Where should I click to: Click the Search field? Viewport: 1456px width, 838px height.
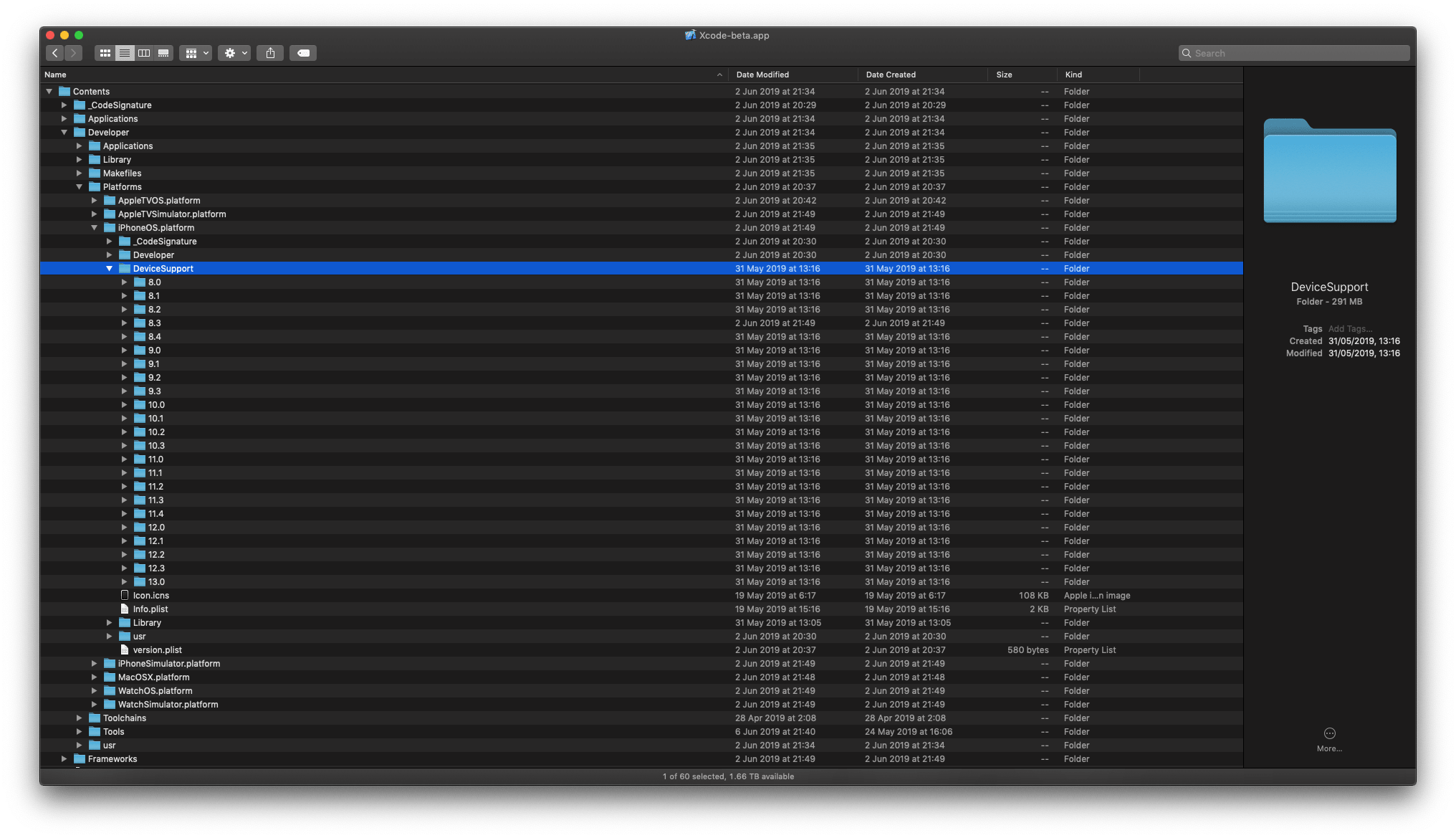coord(1294,53)
